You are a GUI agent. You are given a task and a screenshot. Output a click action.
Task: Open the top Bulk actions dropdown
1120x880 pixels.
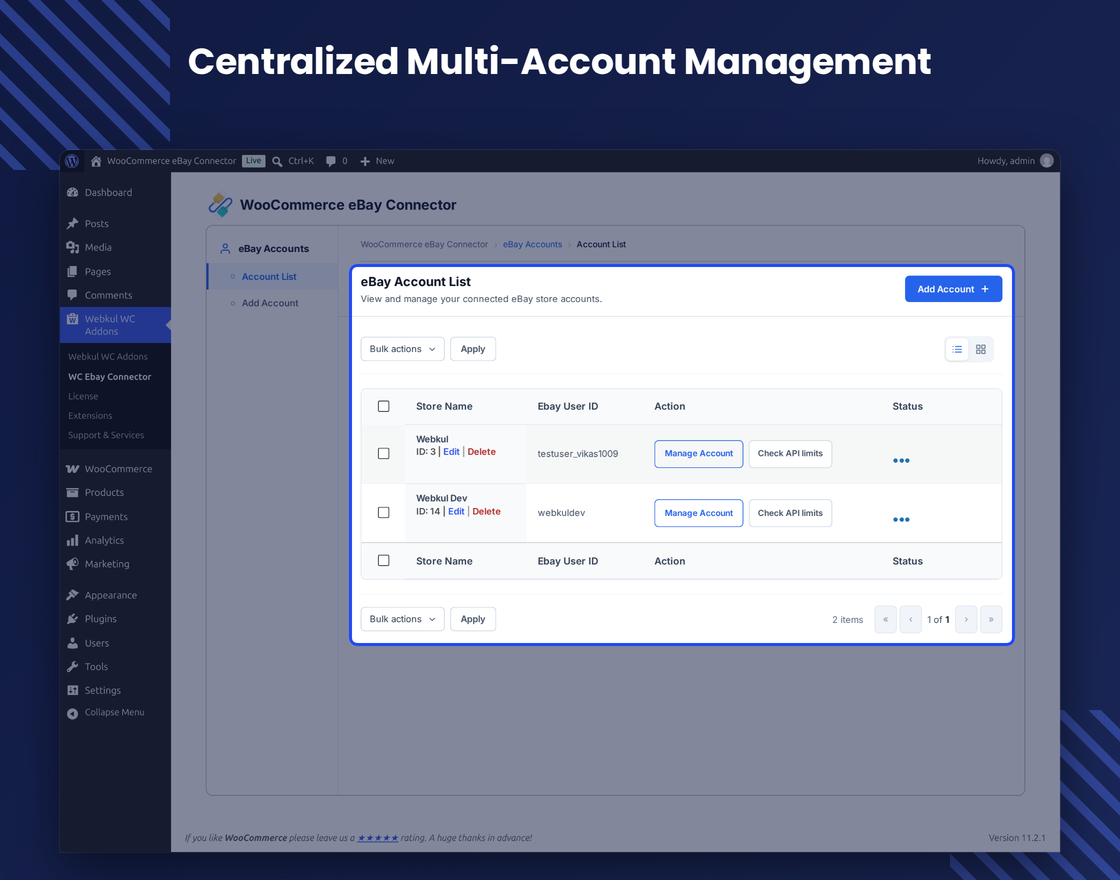coord(402,349)
